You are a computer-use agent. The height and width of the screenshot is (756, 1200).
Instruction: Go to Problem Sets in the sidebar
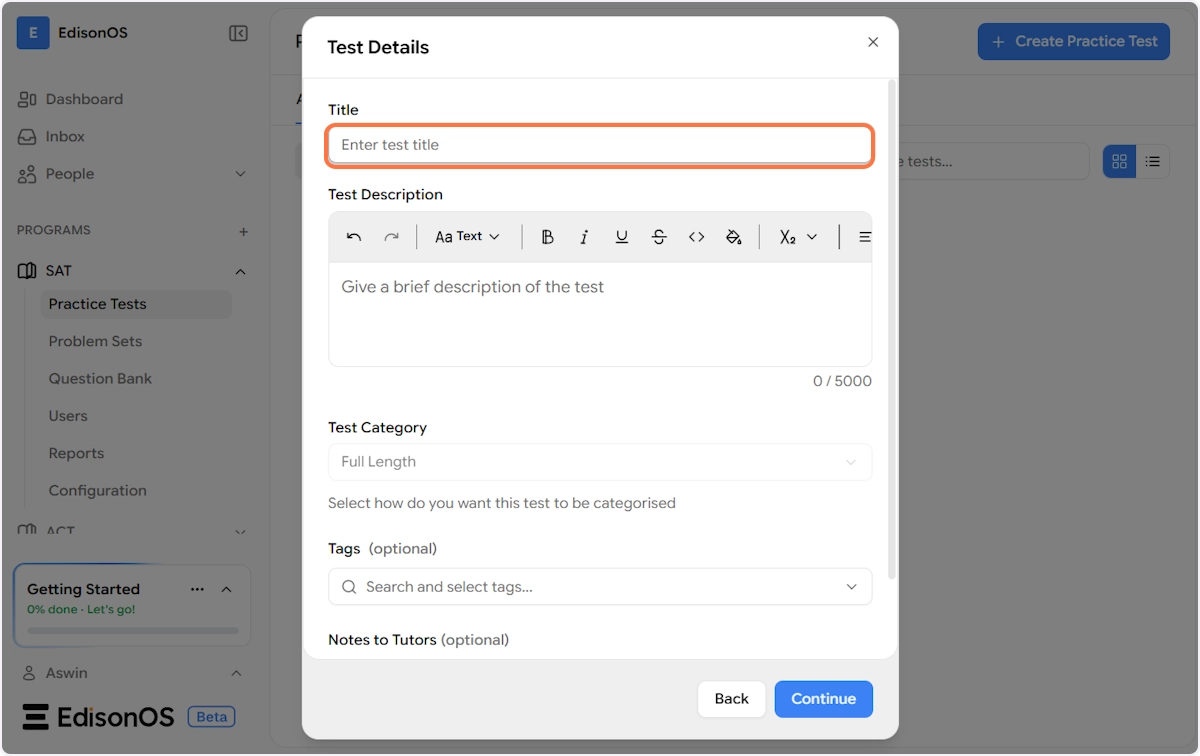95,341
